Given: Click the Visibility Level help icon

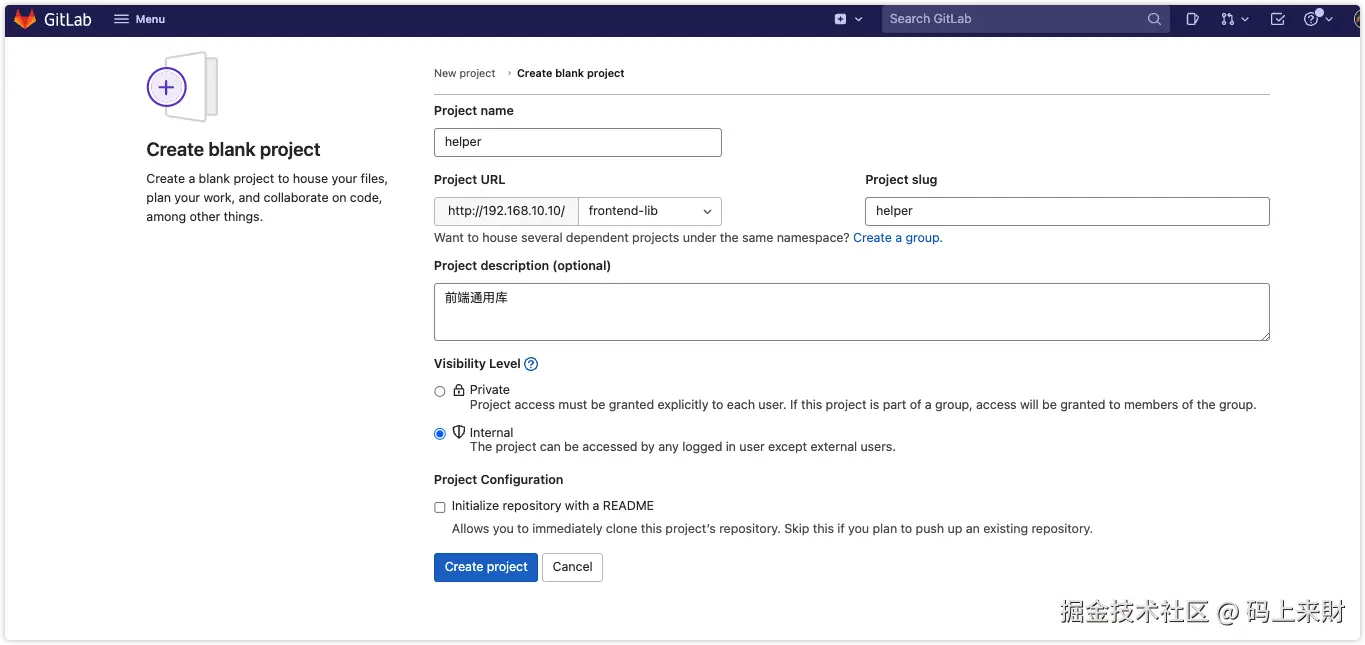Looking at the screenshot, I should [x=531, y=364].
